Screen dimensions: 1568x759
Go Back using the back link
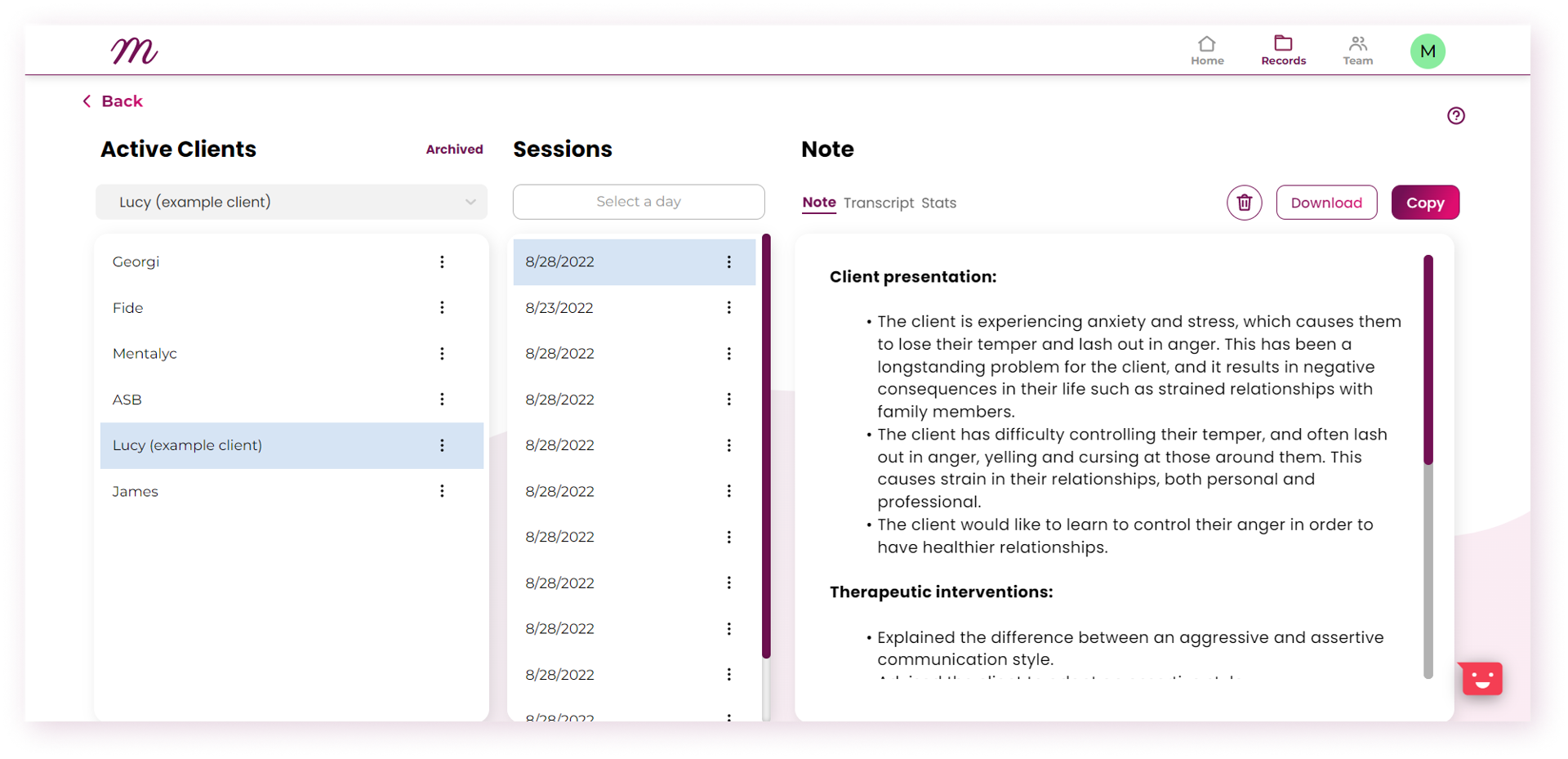[113, 101]
